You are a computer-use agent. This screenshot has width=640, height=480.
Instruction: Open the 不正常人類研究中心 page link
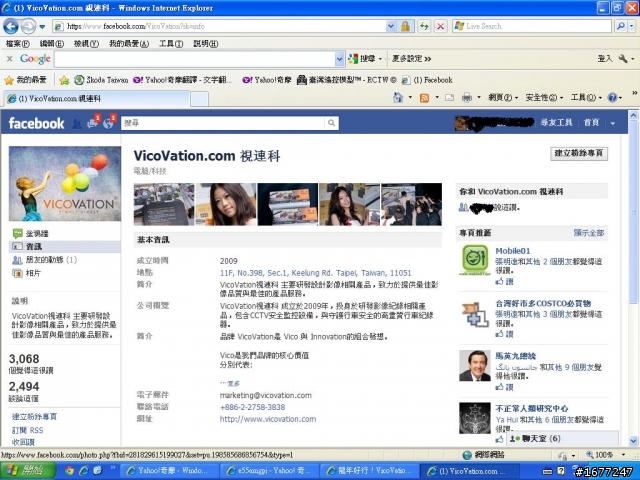click(x=531, y=409)
